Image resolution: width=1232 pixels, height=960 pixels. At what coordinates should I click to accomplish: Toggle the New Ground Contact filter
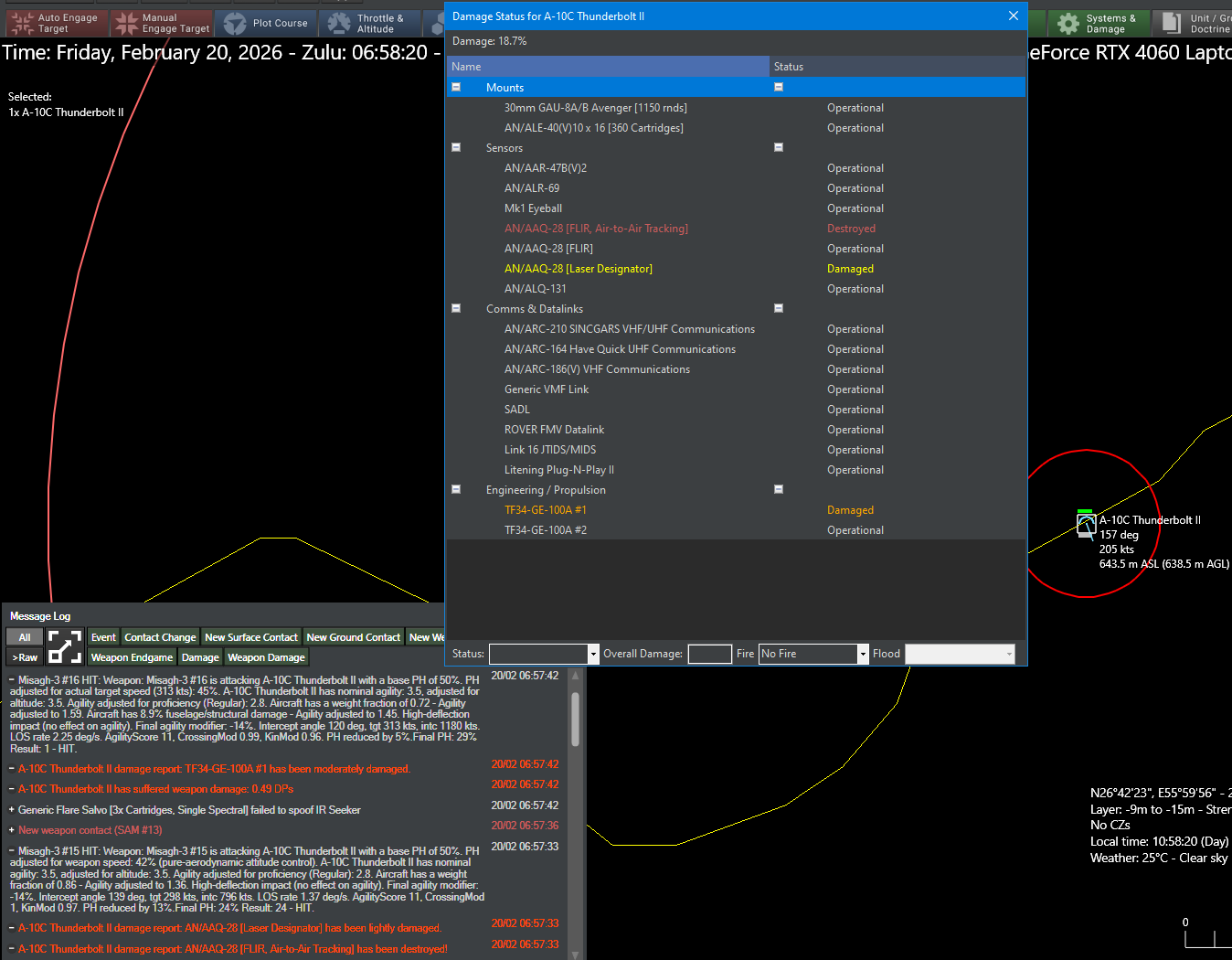pos(353,637)
